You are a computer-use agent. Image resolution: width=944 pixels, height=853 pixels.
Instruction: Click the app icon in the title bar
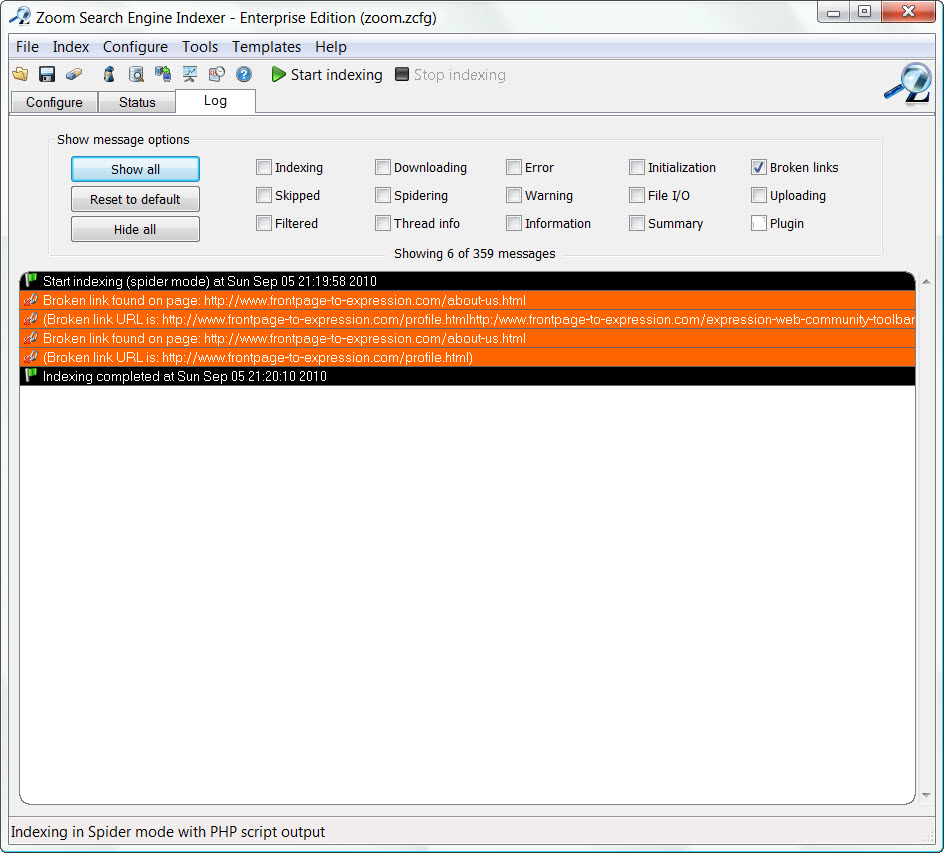pyautogui.click(x=20, y=16)
